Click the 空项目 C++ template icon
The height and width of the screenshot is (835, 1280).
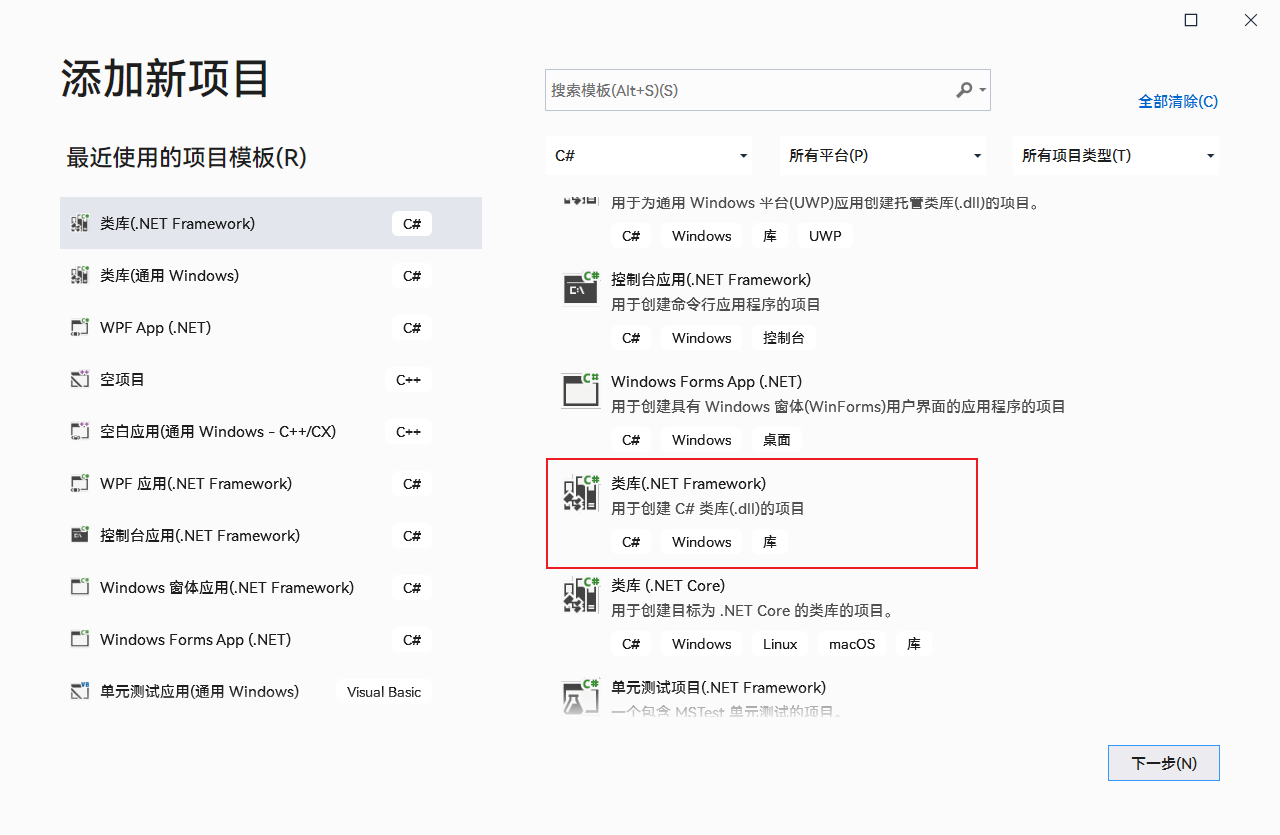[80, 380]
